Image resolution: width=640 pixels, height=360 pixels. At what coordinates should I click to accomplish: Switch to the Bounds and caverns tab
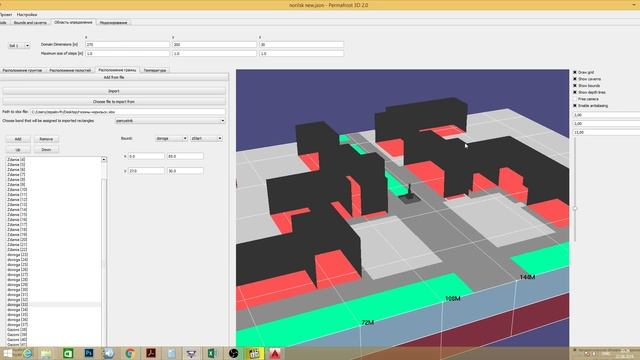pyautogui.click(x=30, y=22)
